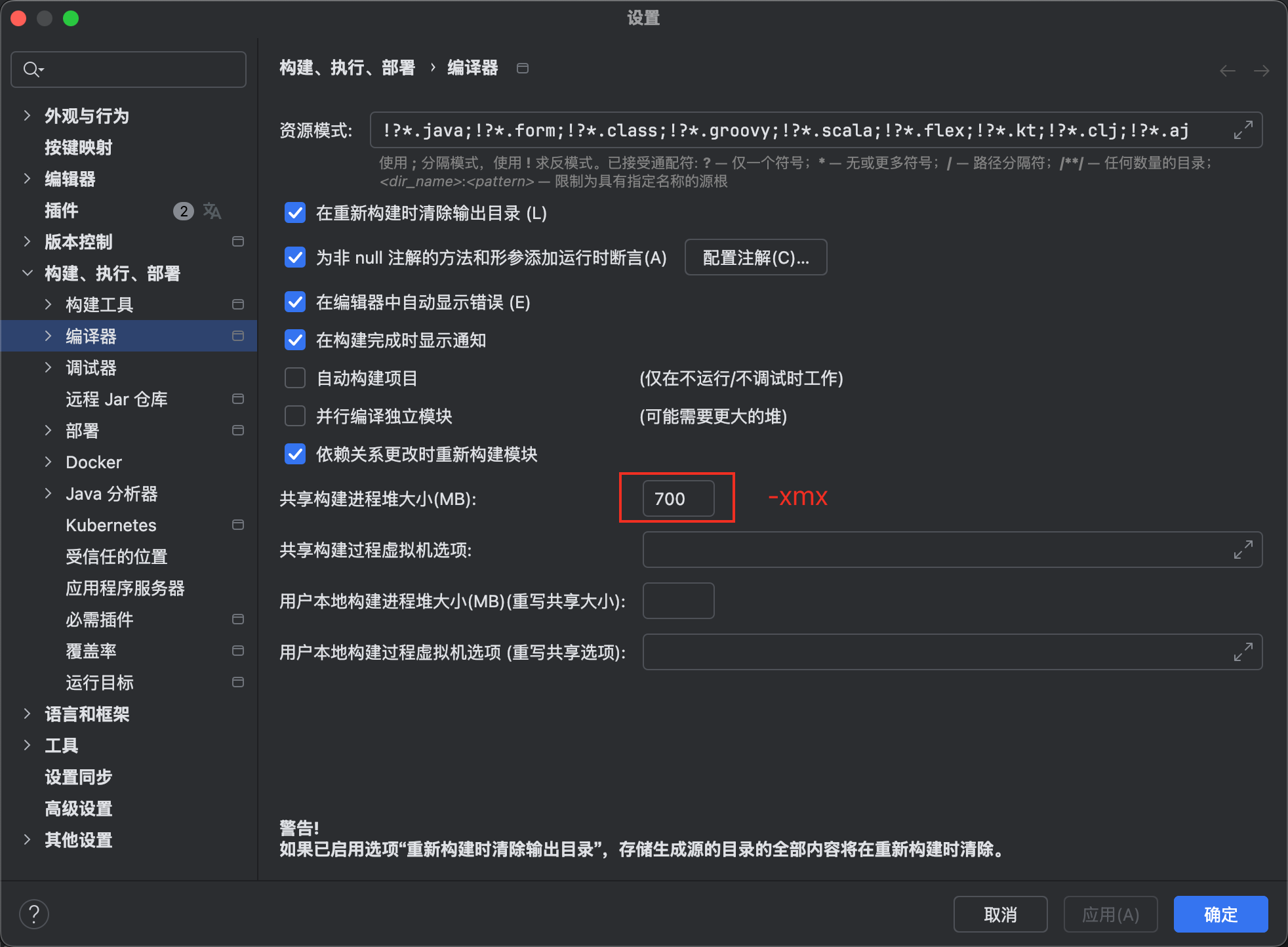
Task: Select 外观与行为 in the sidebar
Action: pyautogui.click(x=86, y=115)
